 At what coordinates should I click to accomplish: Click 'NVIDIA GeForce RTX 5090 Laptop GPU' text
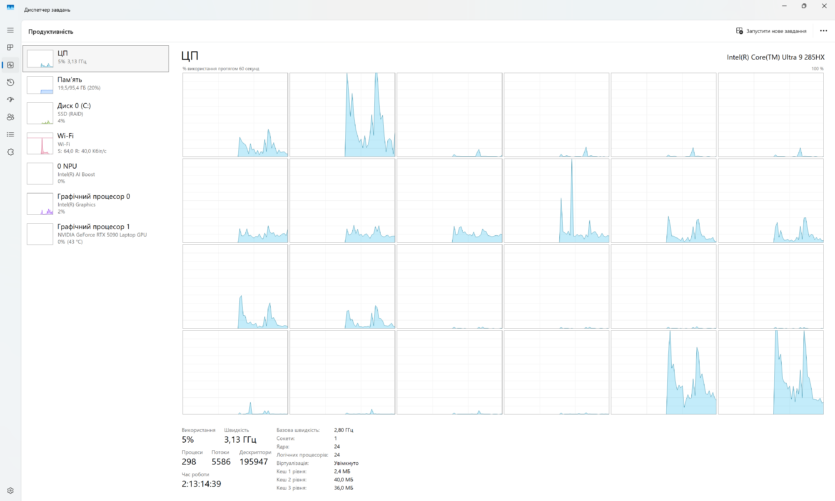point(102,235)
